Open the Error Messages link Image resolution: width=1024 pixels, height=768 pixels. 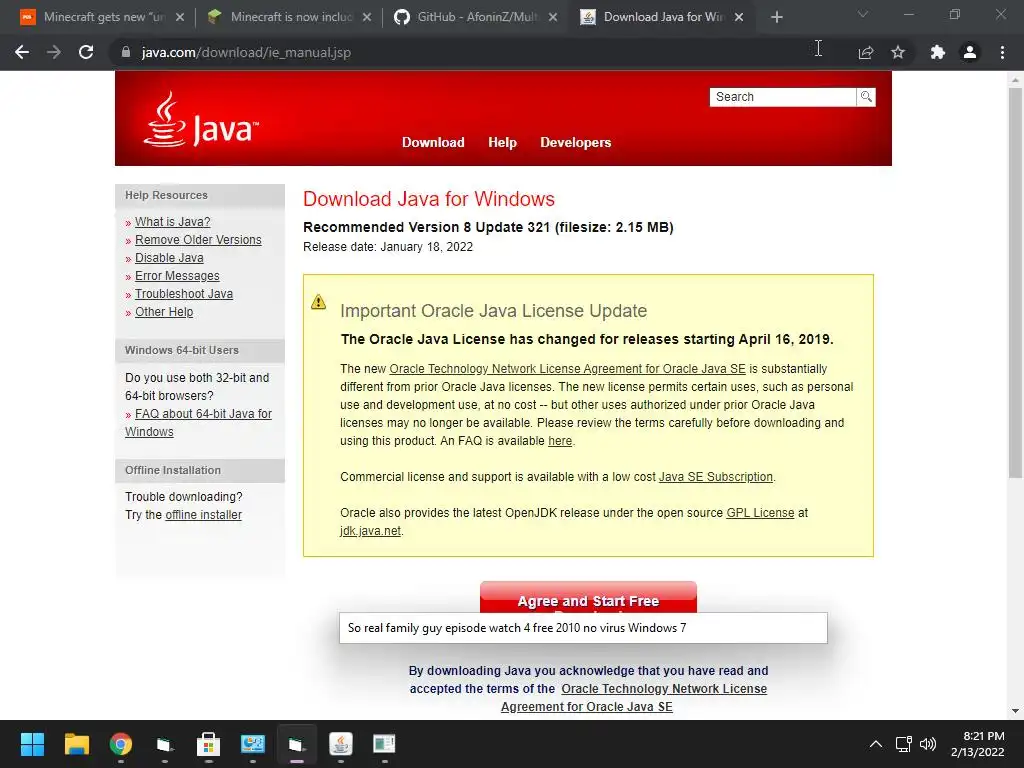pyautogui.click(x=177, y=276)
